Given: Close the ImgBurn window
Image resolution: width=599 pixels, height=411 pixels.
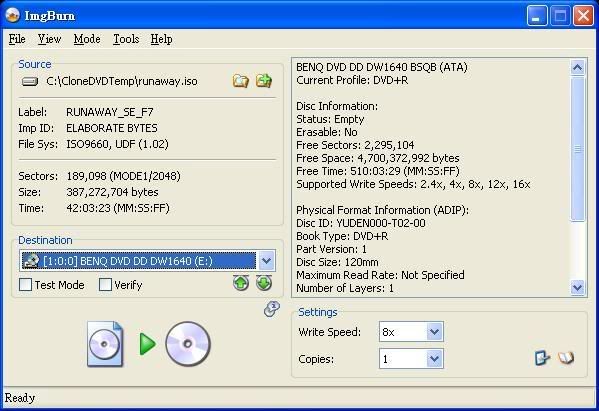Looking at the screenshot, I should [x=583, y=16].
